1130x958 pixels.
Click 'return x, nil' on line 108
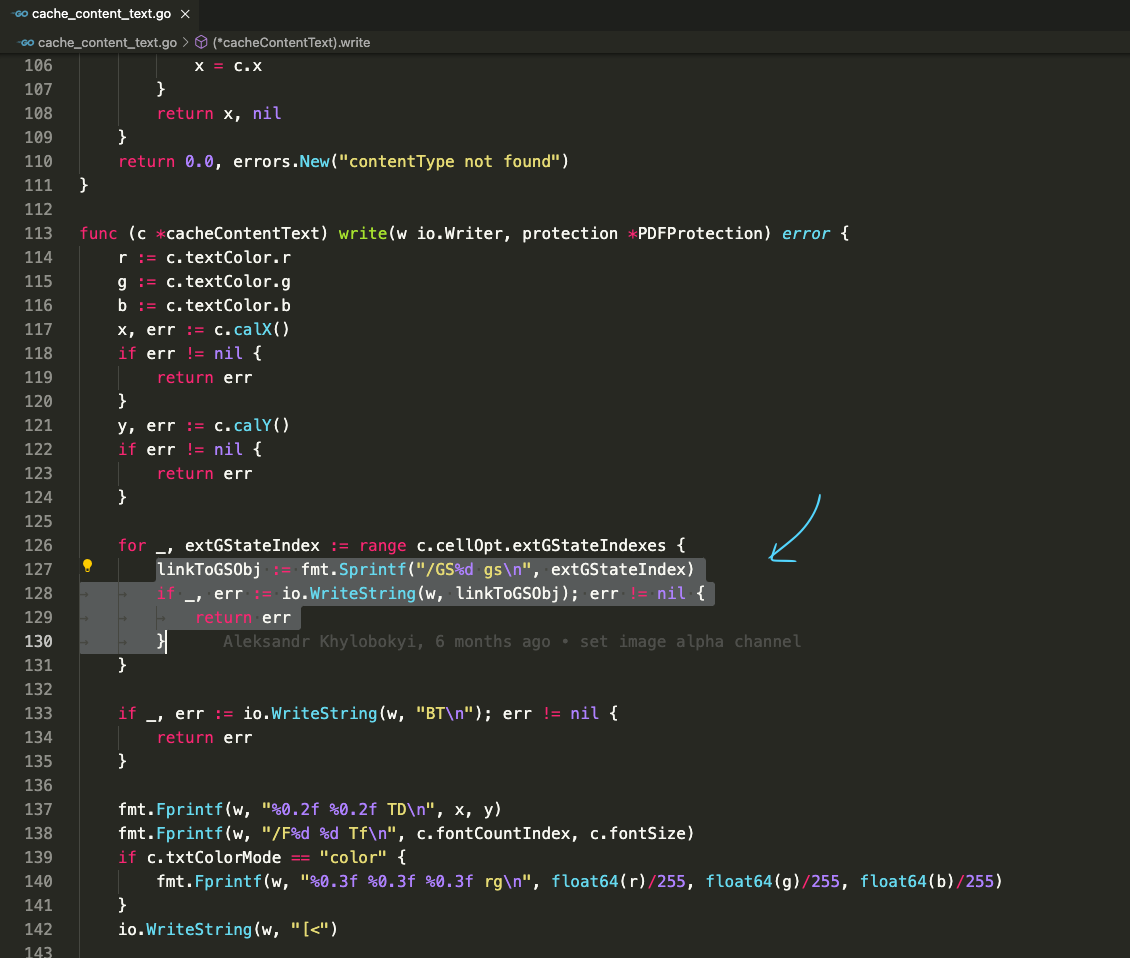tap(219, 113)
